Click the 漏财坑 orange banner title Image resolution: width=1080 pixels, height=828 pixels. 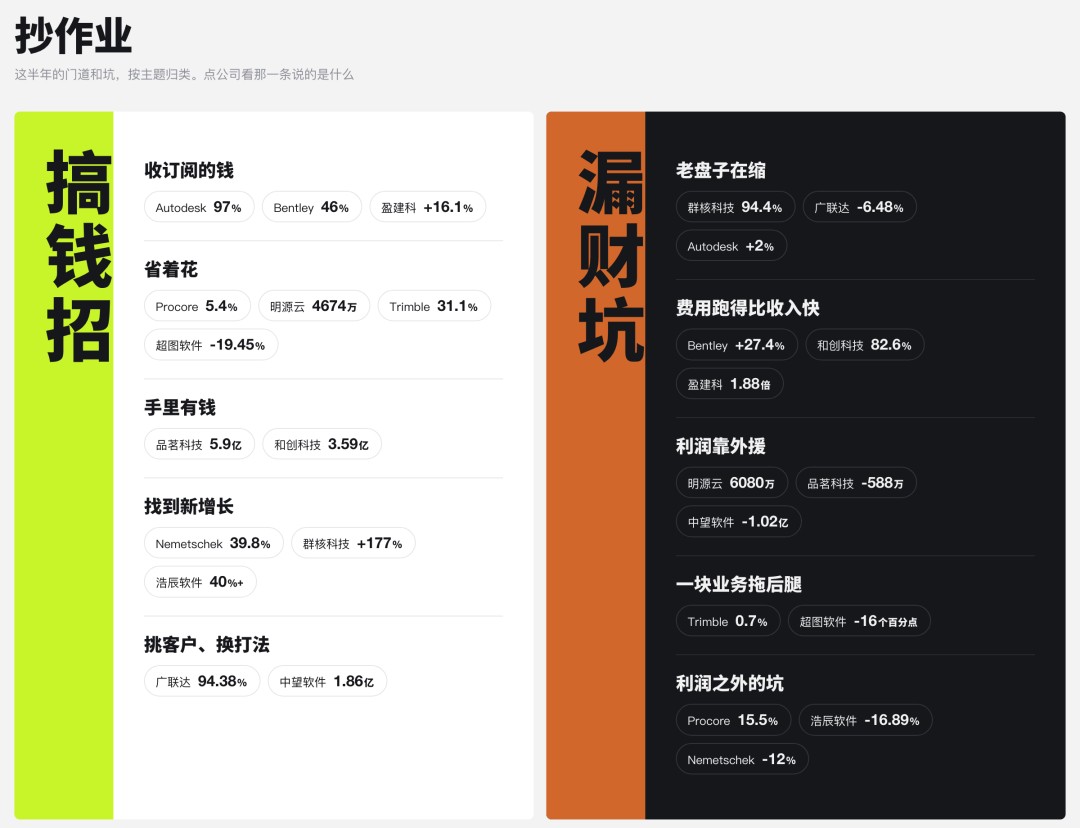click(x=611, y=255)
